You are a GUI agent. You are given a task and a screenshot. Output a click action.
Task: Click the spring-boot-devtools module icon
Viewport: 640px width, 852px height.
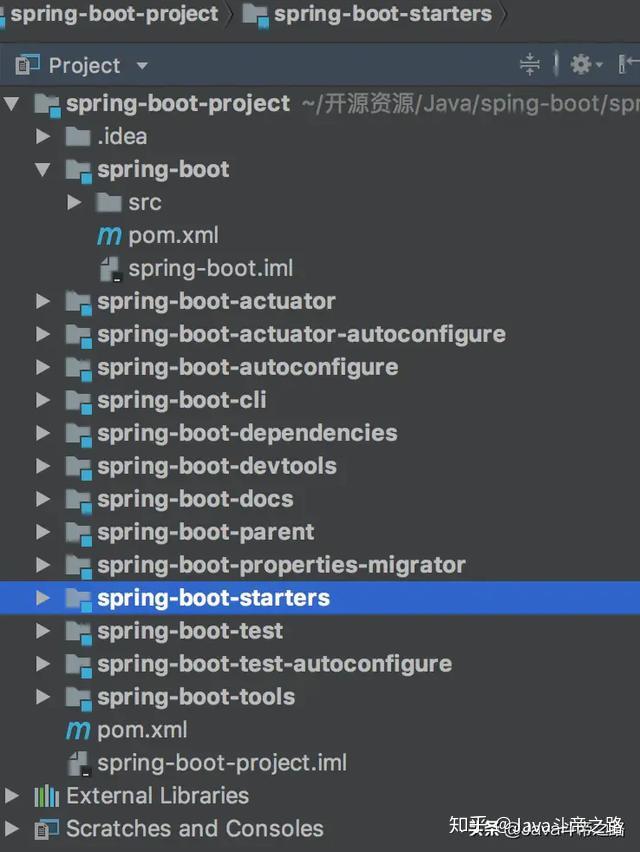pos(78,467)
